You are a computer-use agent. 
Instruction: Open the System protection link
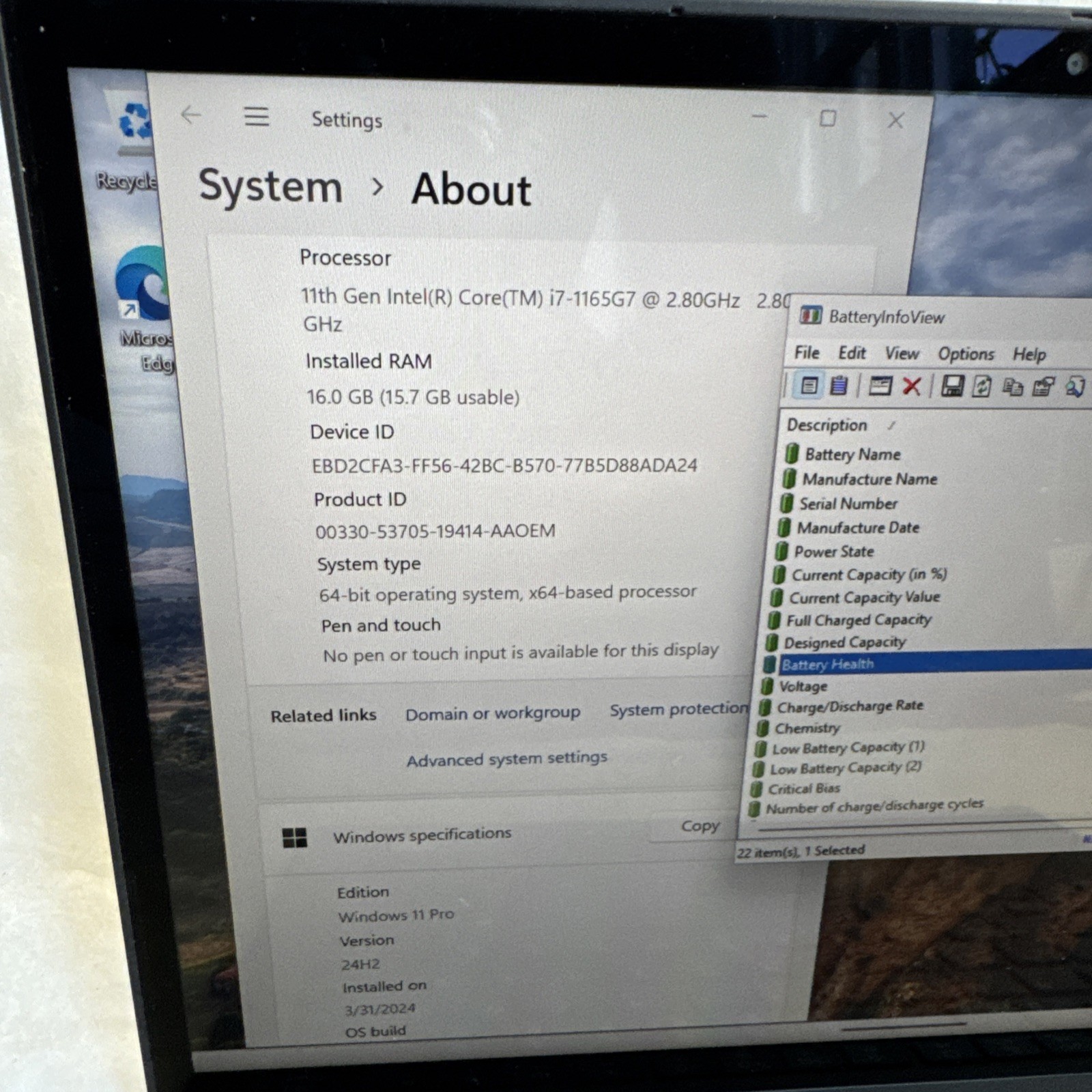[x=679, y=709]
